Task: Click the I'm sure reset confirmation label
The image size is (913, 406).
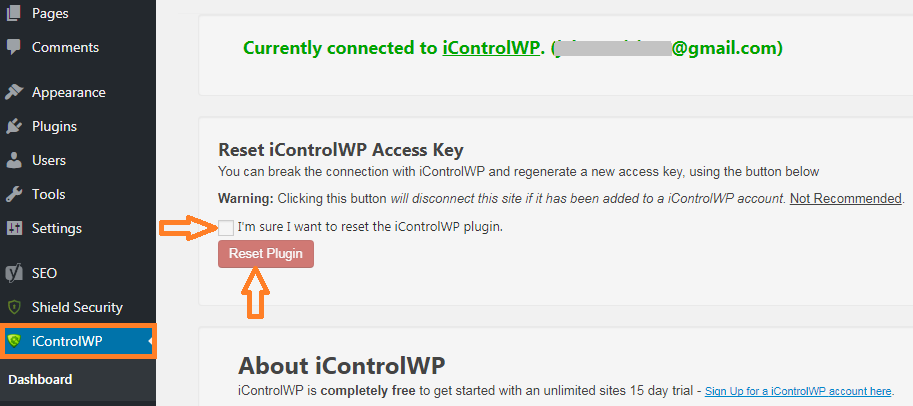Action: (370, 227)
